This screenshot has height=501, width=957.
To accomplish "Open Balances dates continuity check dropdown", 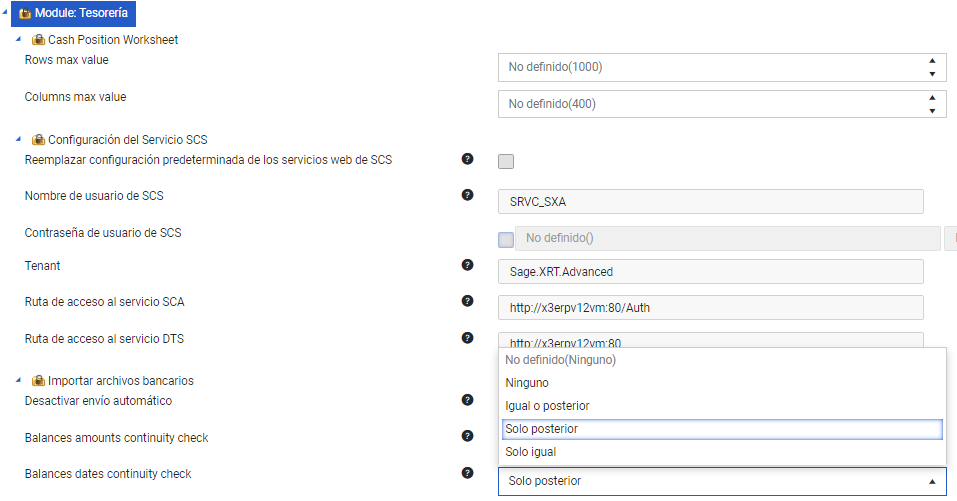I will (x=721, y=481).
